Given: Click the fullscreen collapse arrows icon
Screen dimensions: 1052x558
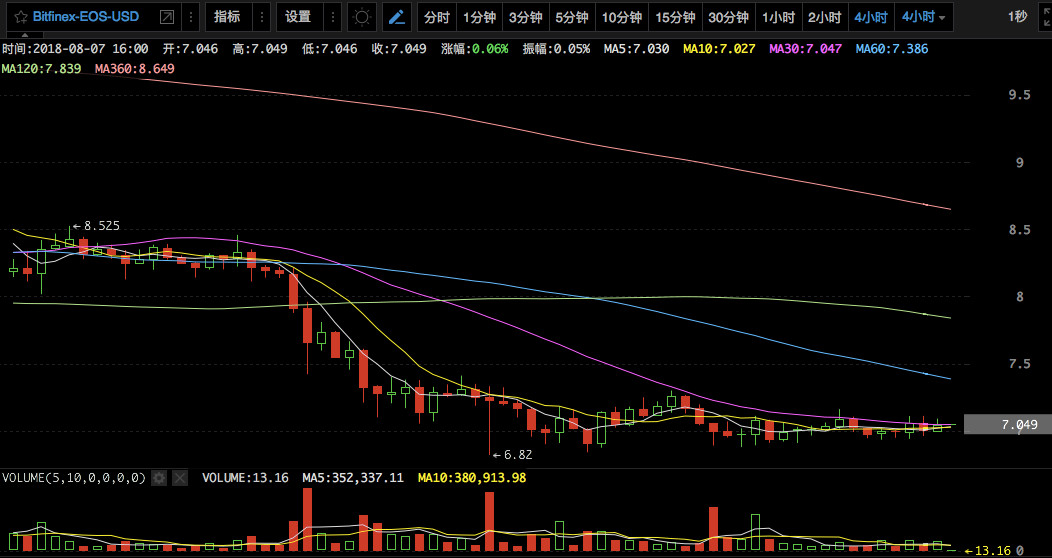Looking at the screenshot, I should [x=1046, y=17].
